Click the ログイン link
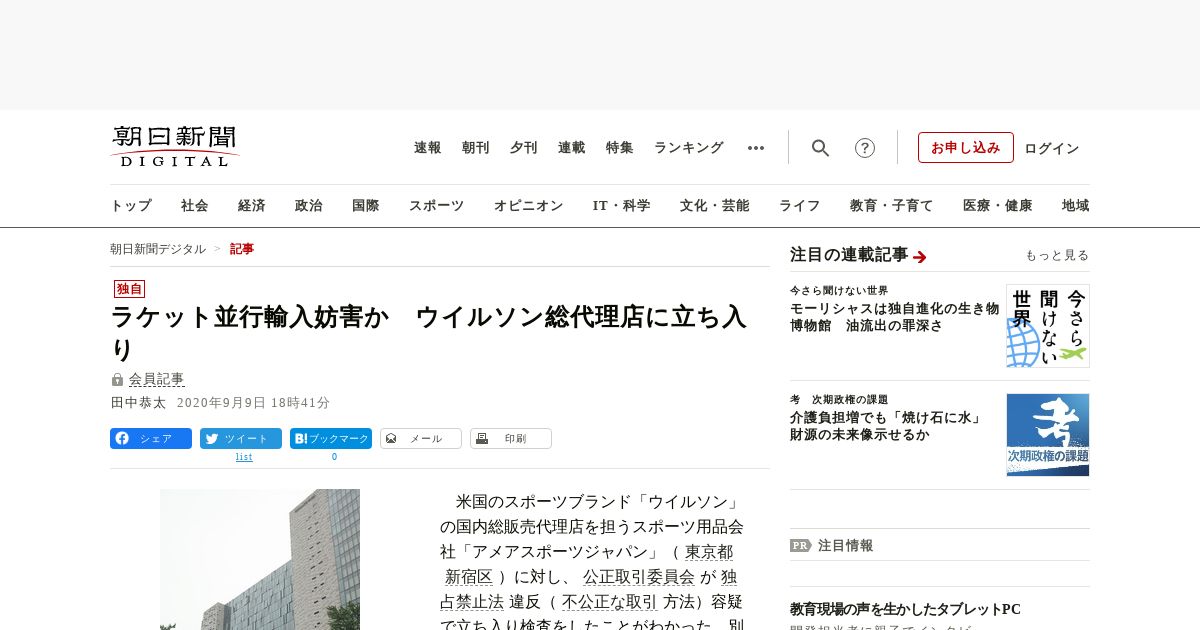This screenshot has height=630, width=1200. tap(1052, 148)
